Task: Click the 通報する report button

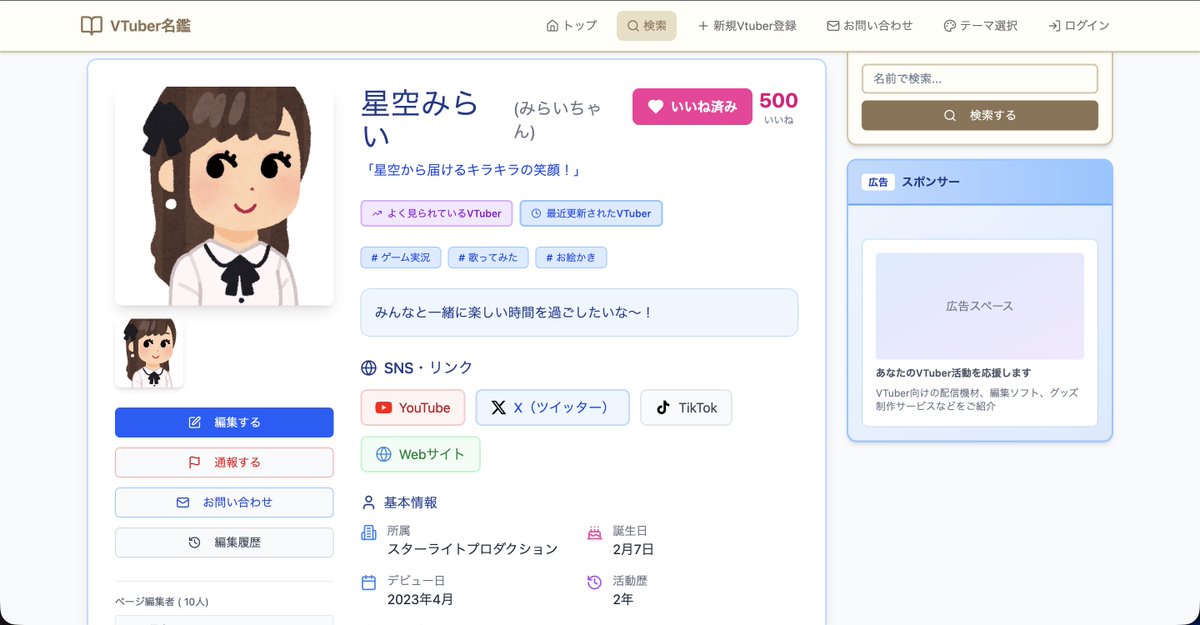Action: pos(224,462)
